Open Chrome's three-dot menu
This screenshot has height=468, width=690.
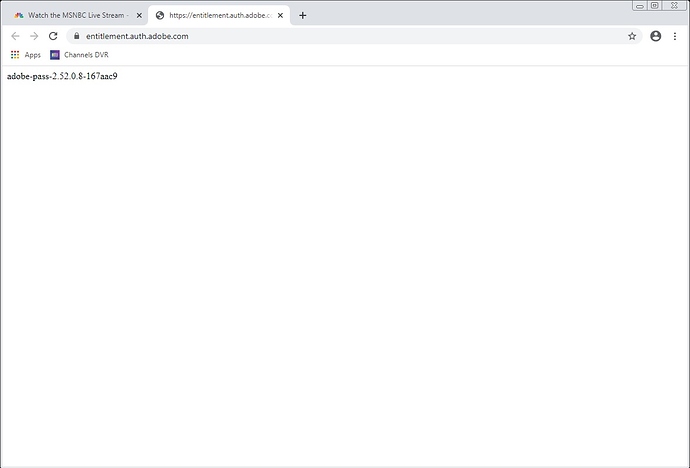[675, 36]
